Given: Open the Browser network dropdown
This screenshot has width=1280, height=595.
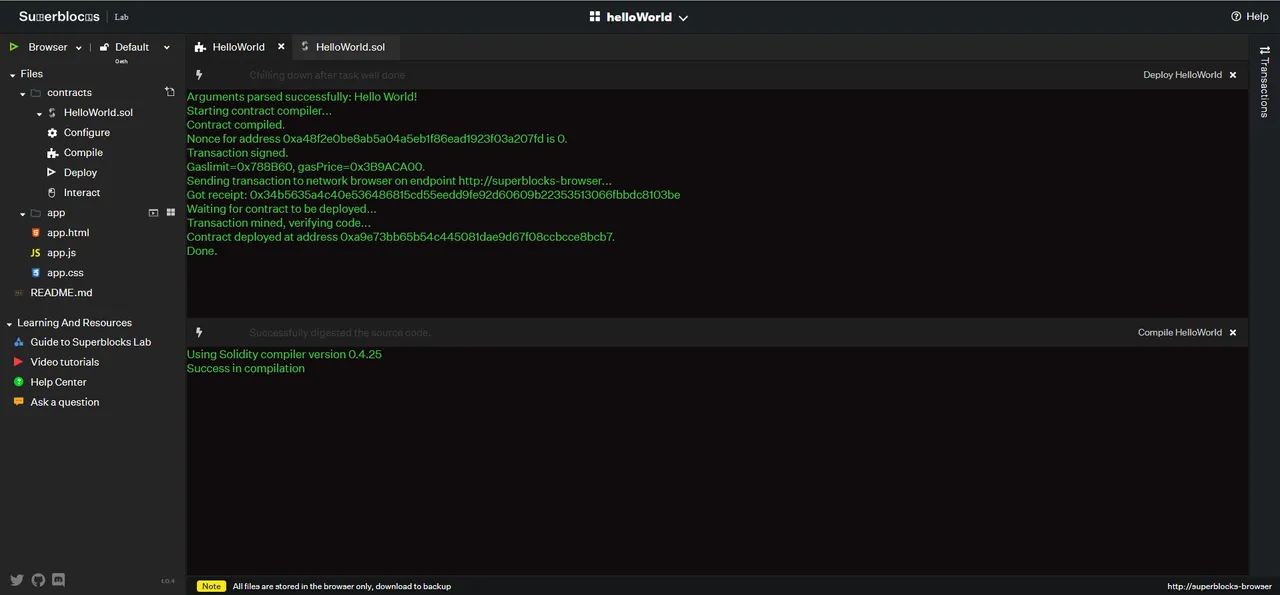Looking at the screenshot, I should 55,47.
